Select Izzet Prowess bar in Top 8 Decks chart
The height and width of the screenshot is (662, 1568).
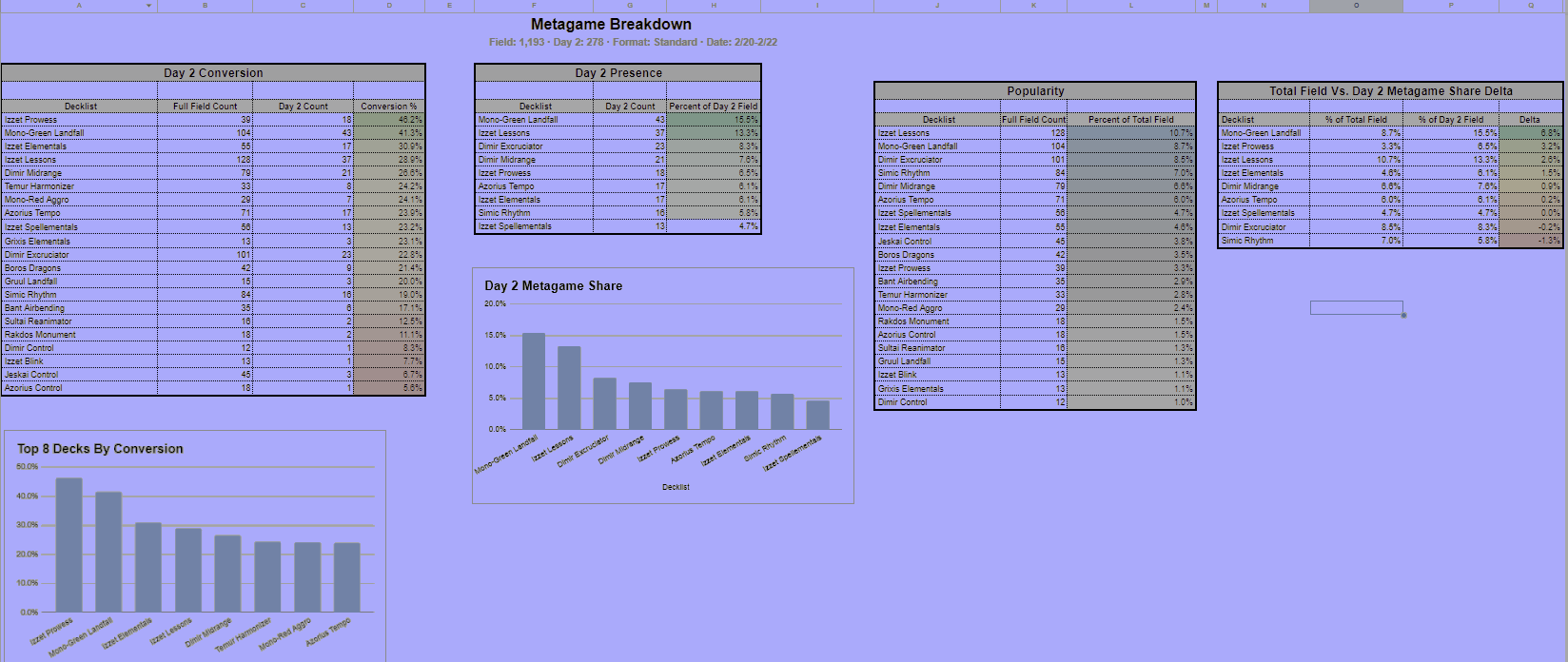69,545
